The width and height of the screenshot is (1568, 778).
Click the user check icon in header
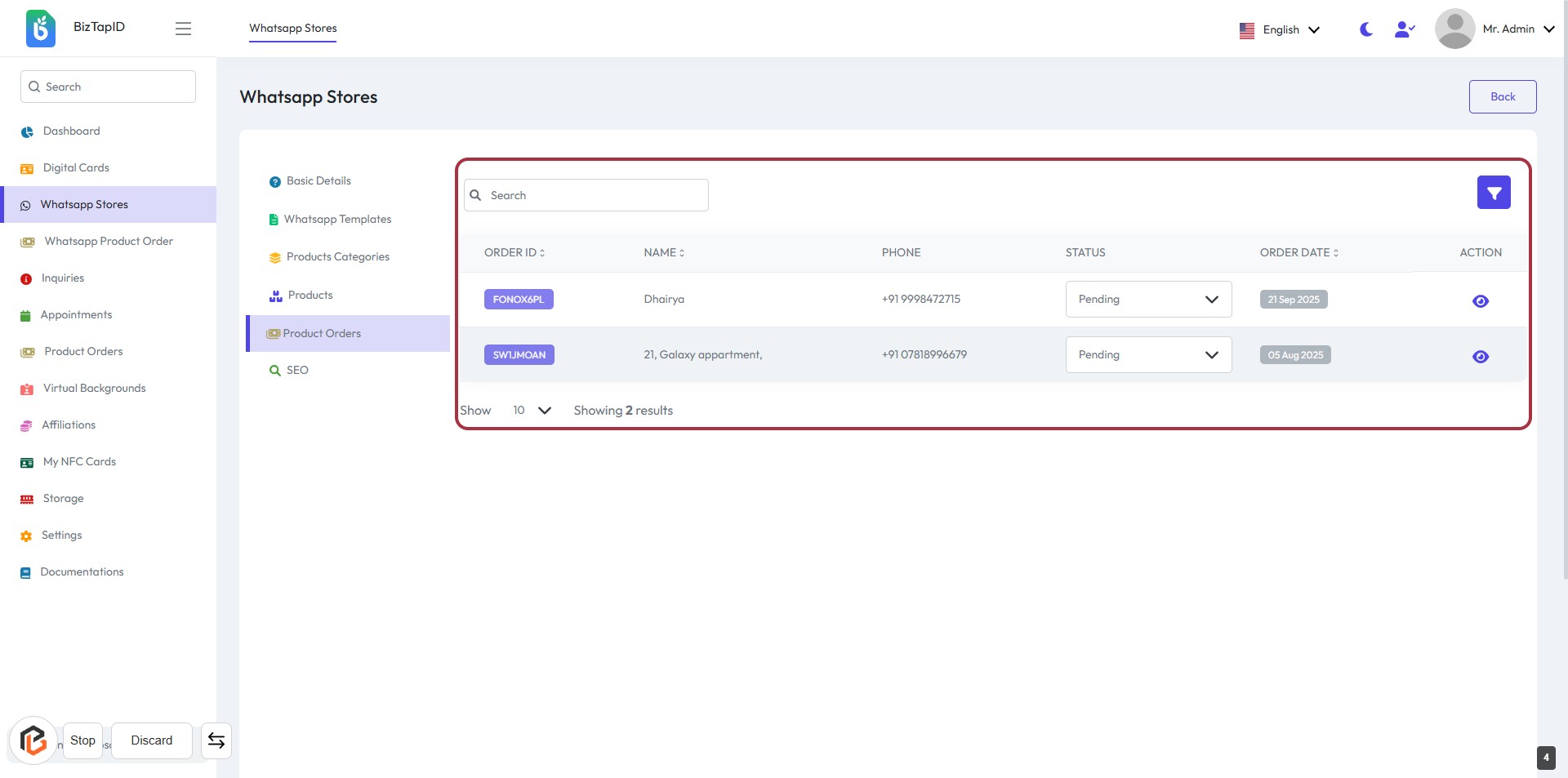tap(1404, 29)
